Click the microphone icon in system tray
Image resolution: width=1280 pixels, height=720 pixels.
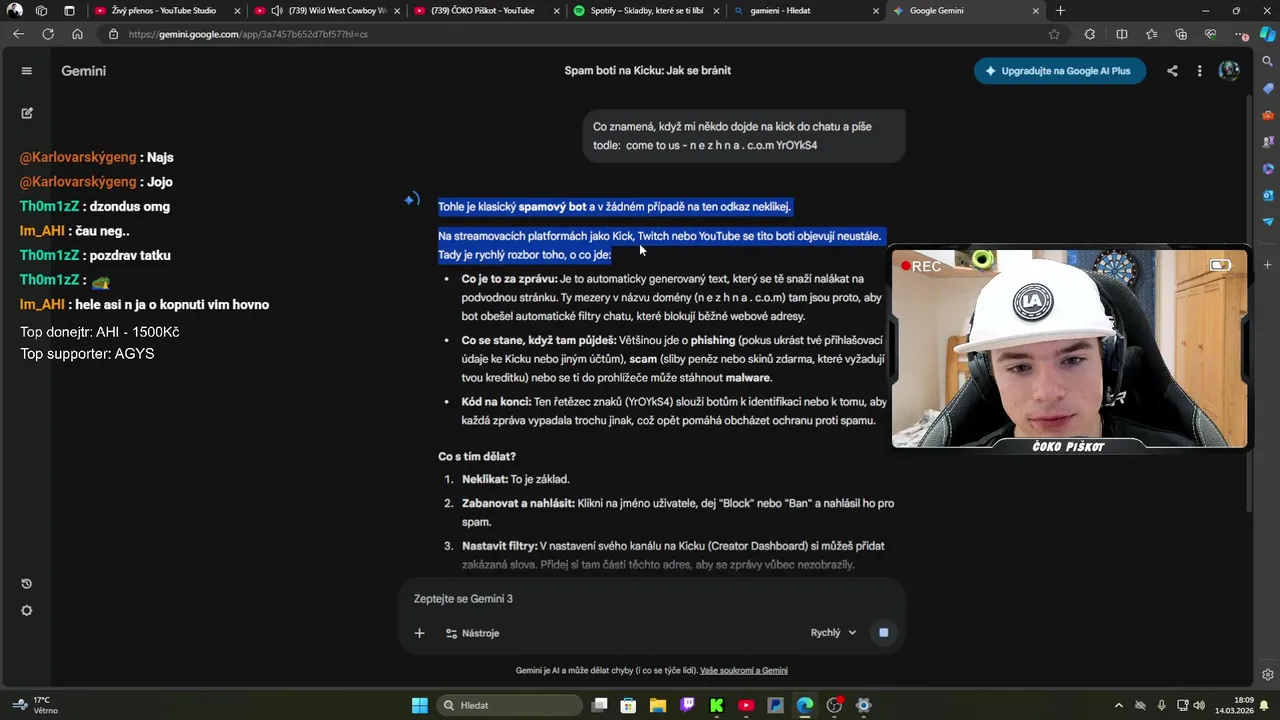[1161, 705]
